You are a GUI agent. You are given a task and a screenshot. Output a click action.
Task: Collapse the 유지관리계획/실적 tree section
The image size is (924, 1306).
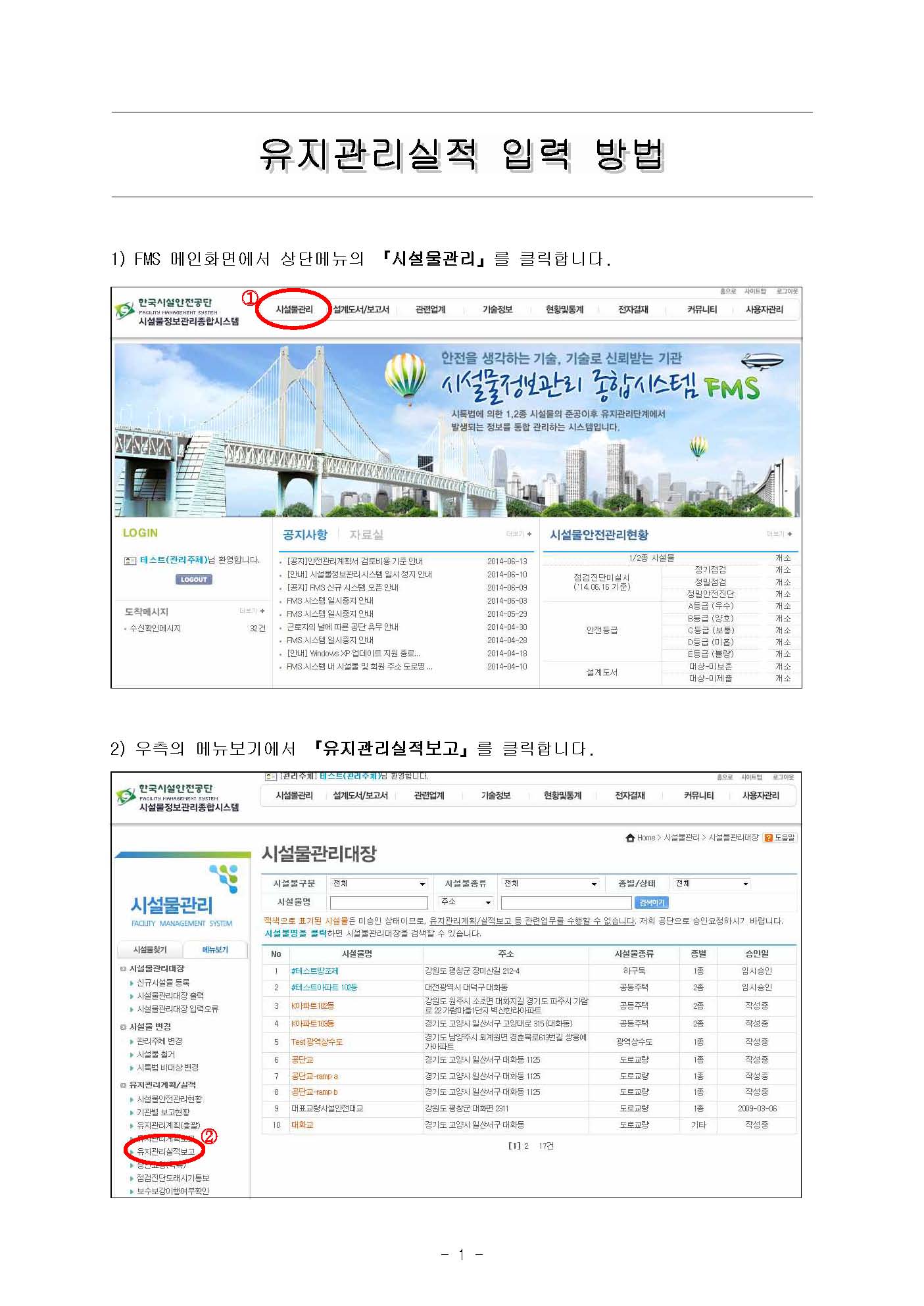[123, 1085]
